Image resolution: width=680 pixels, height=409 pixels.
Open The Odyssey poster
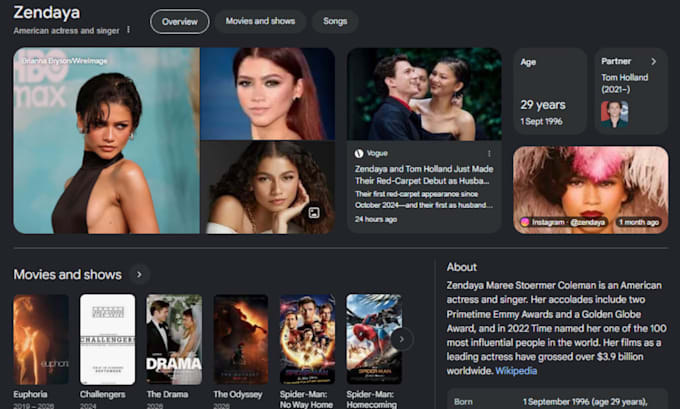(241, 339)
